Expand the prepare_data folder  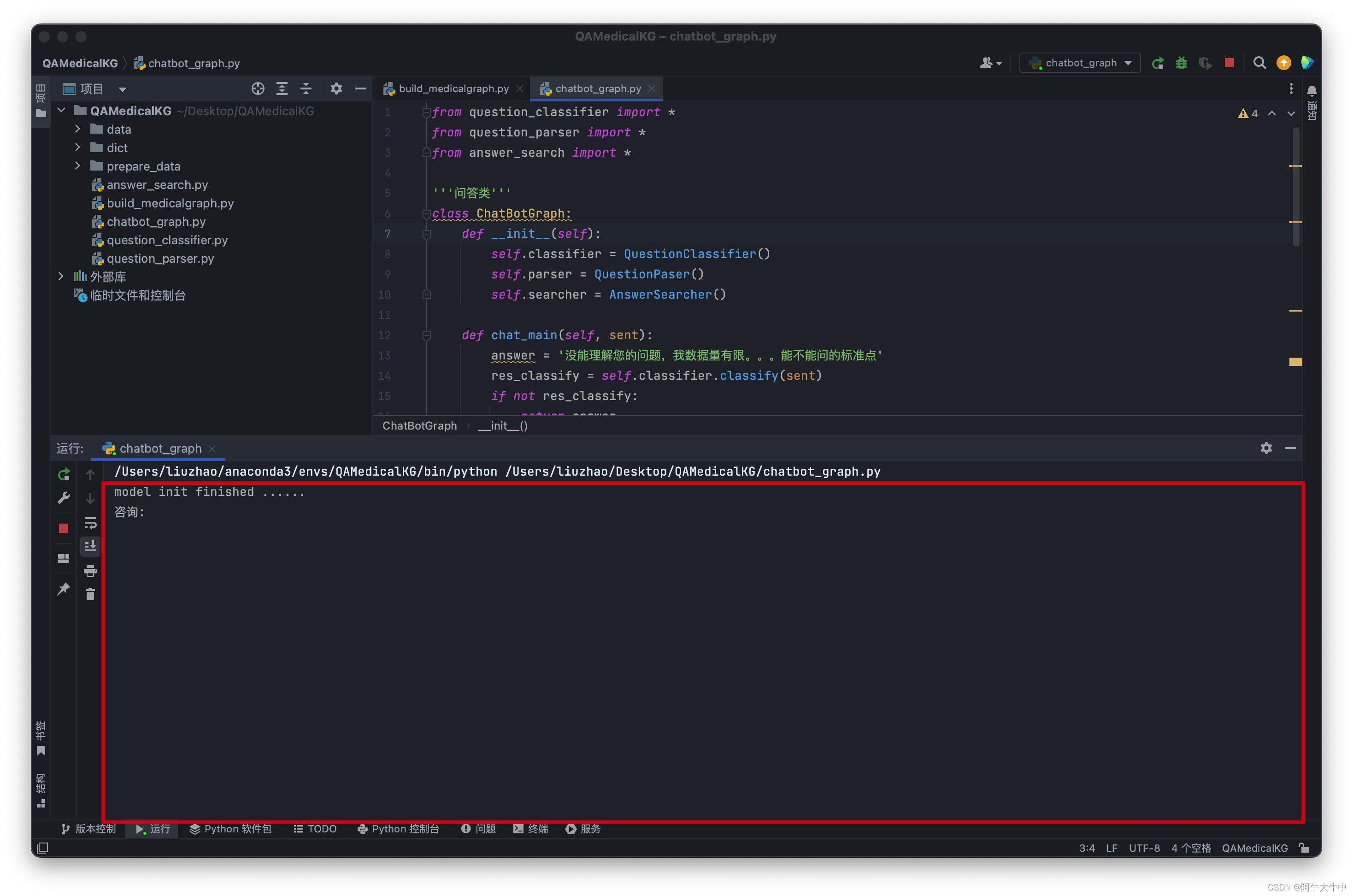click(x=78, y=166)
